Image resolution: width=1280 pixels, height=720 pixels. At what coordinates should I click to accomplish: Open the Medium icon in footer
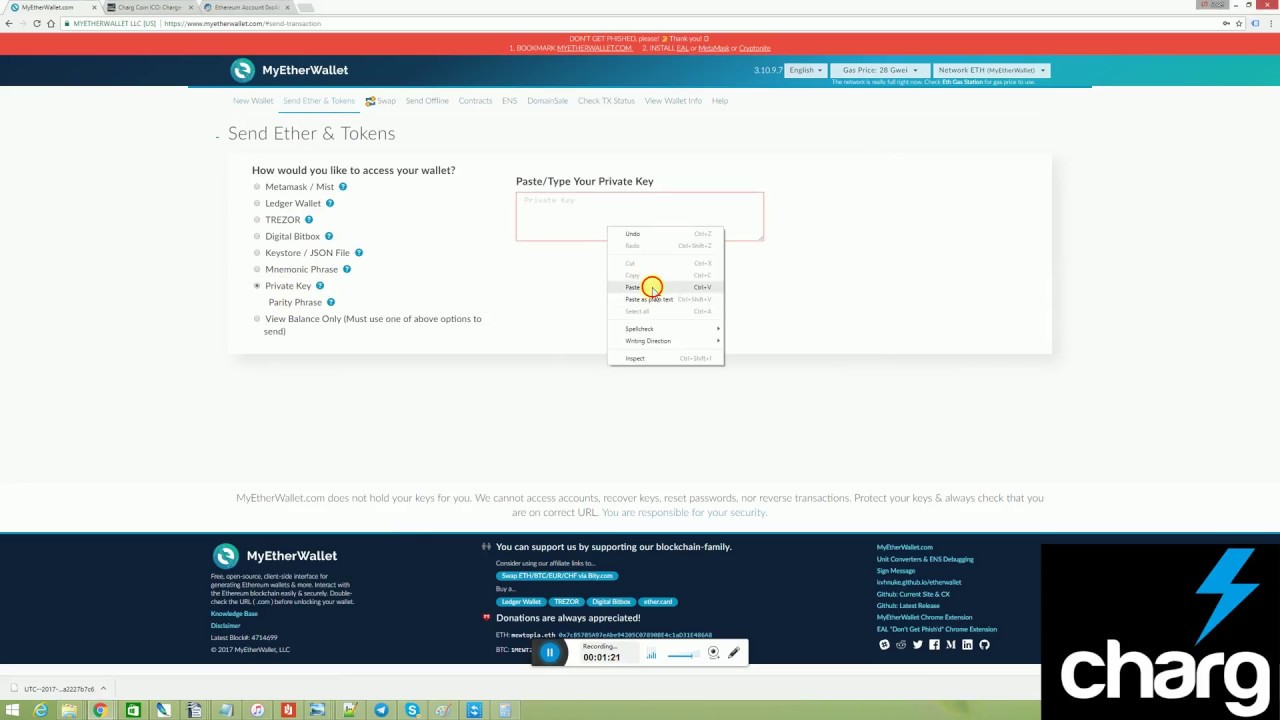click(950, 645)
